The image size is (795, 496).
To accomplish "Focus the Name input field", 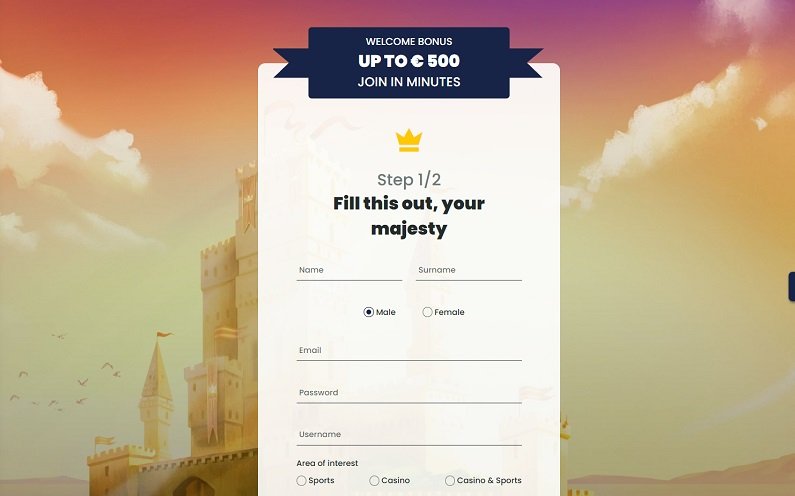I will [349, 270].
